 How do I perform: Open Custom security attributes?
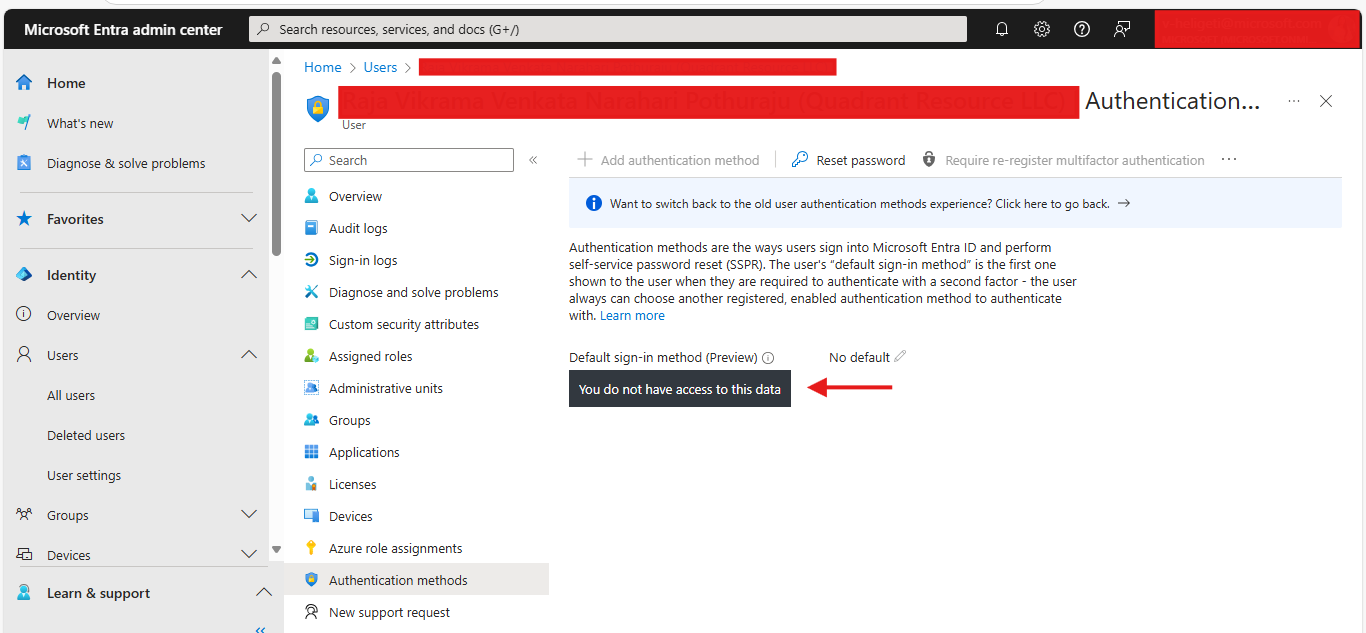pos(403,323)
